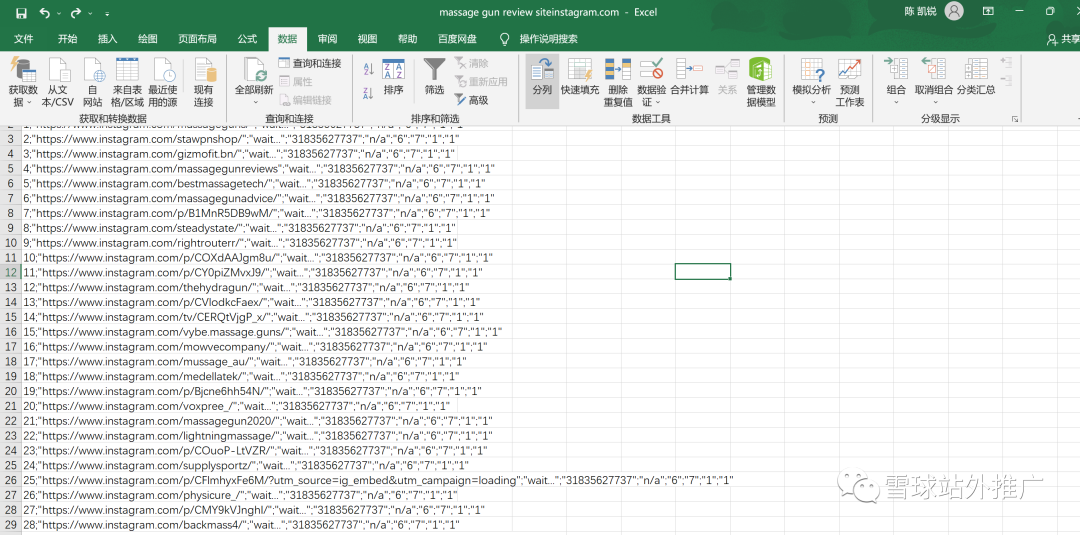Image resolution: width=1080 pixels, height=535 pixels.
Task: Switch to the 开始 tab
Action: click(x=68, y=39)
